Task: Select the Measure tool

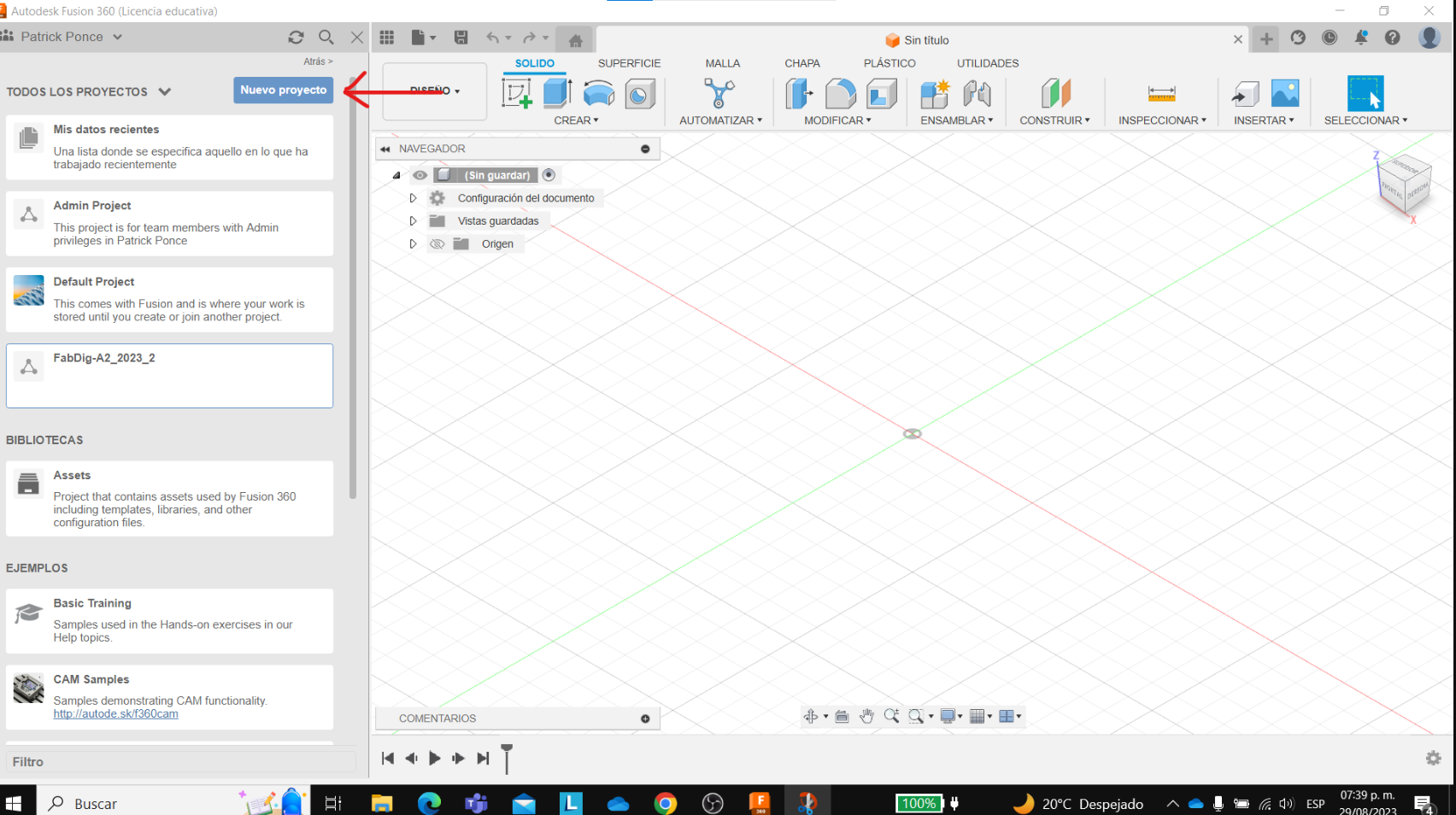Action: click(1162, 93)
